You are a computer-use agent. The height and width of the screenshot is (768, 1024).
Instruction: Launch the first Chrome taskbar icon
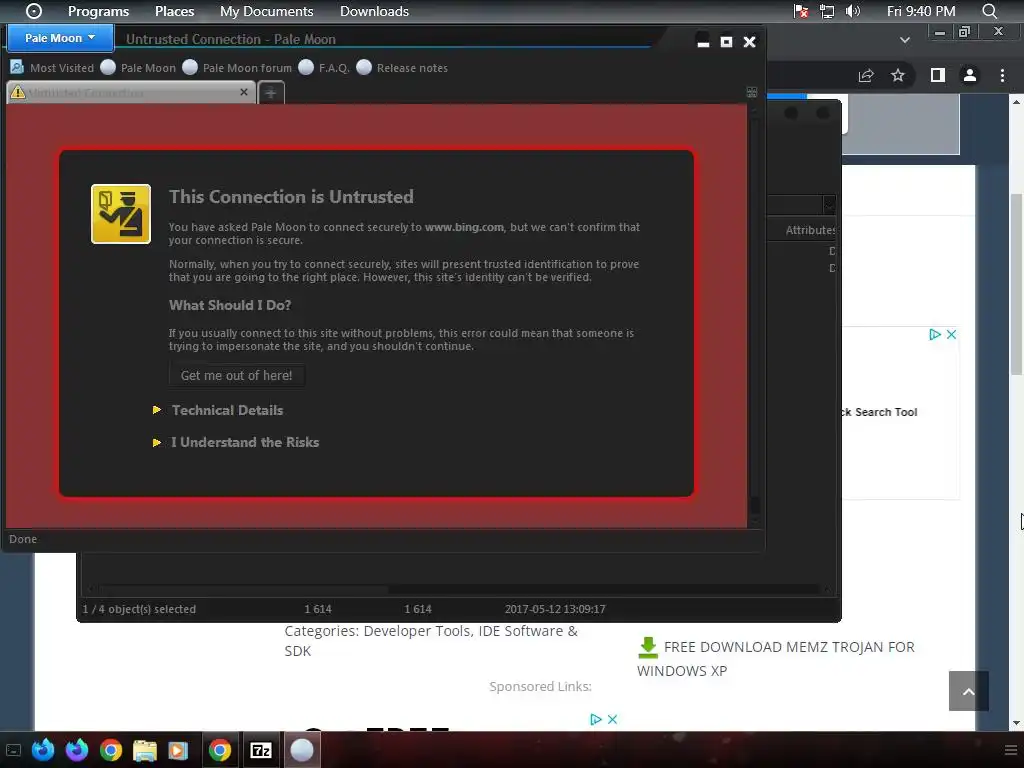coord(111,750)
